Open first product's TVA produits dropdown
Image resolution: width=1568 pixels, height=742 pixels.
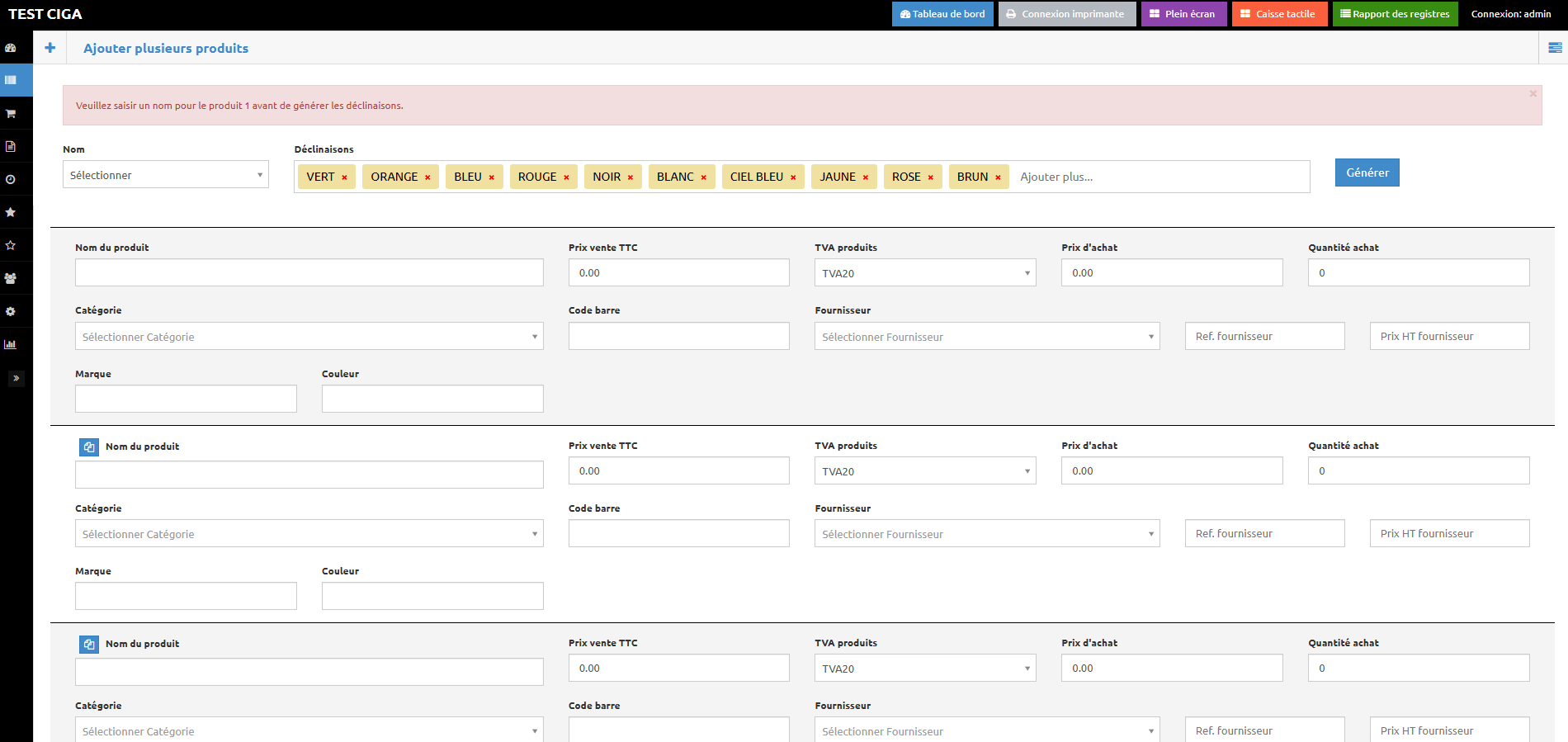(x=924, y=273)
